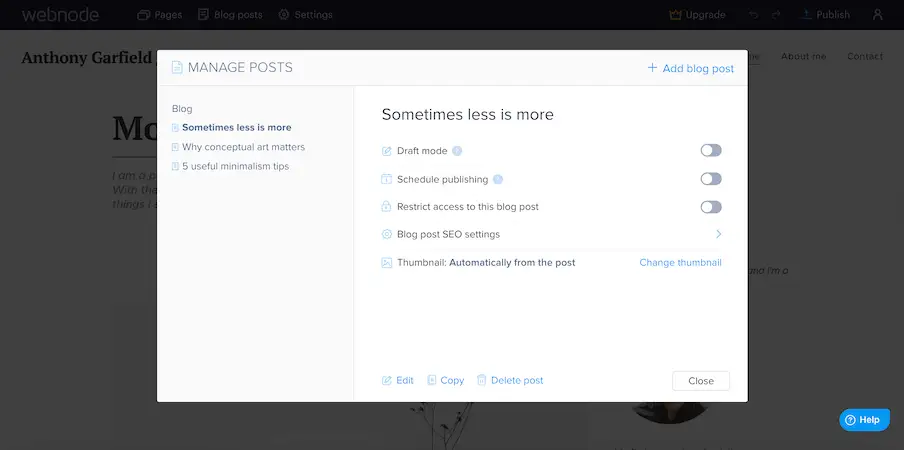The height and width of the screenshot is (450, 904).
Task: Toggle Restrict access to this blog post
Action: [x=710, y=207]
